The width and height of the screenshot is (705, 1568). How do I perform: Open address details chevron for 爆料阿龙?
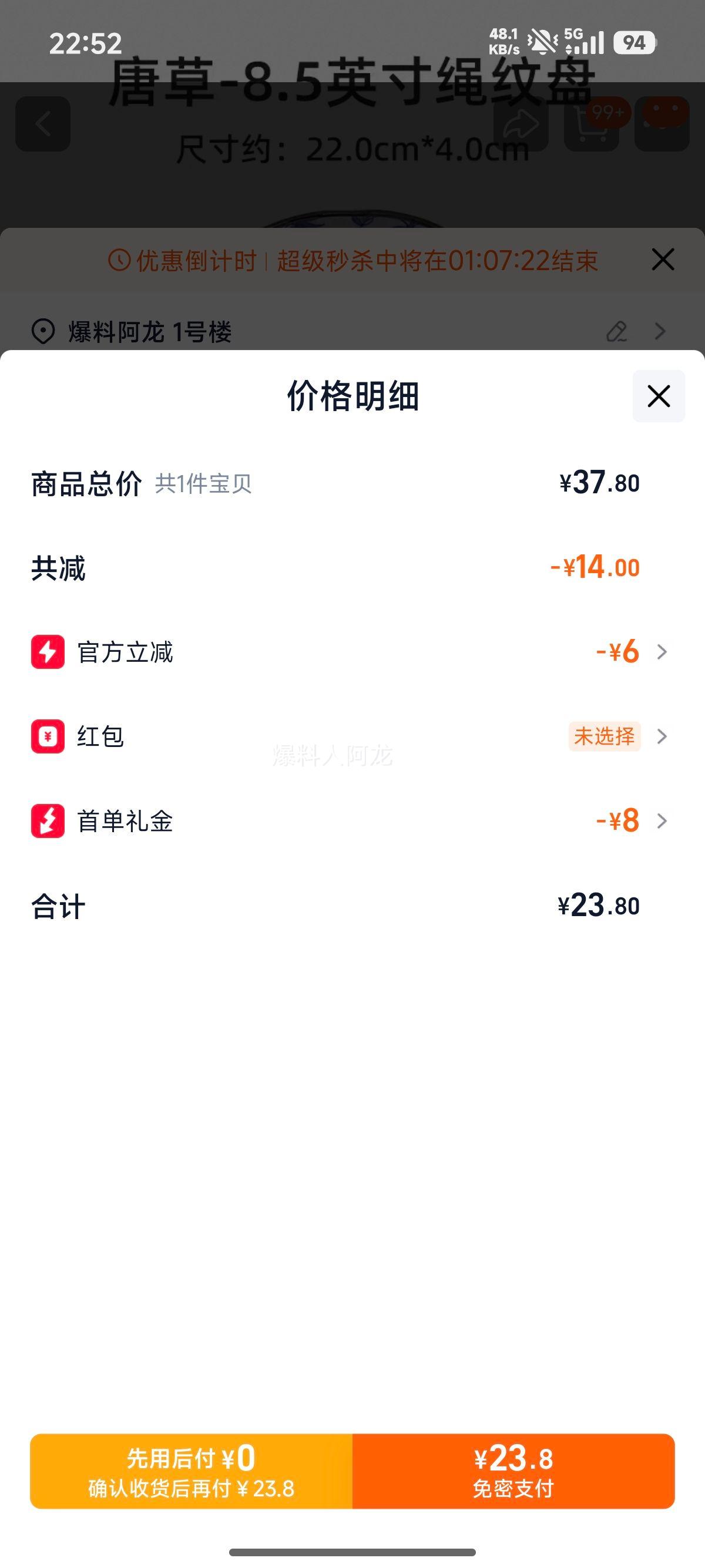coord(660,332)
